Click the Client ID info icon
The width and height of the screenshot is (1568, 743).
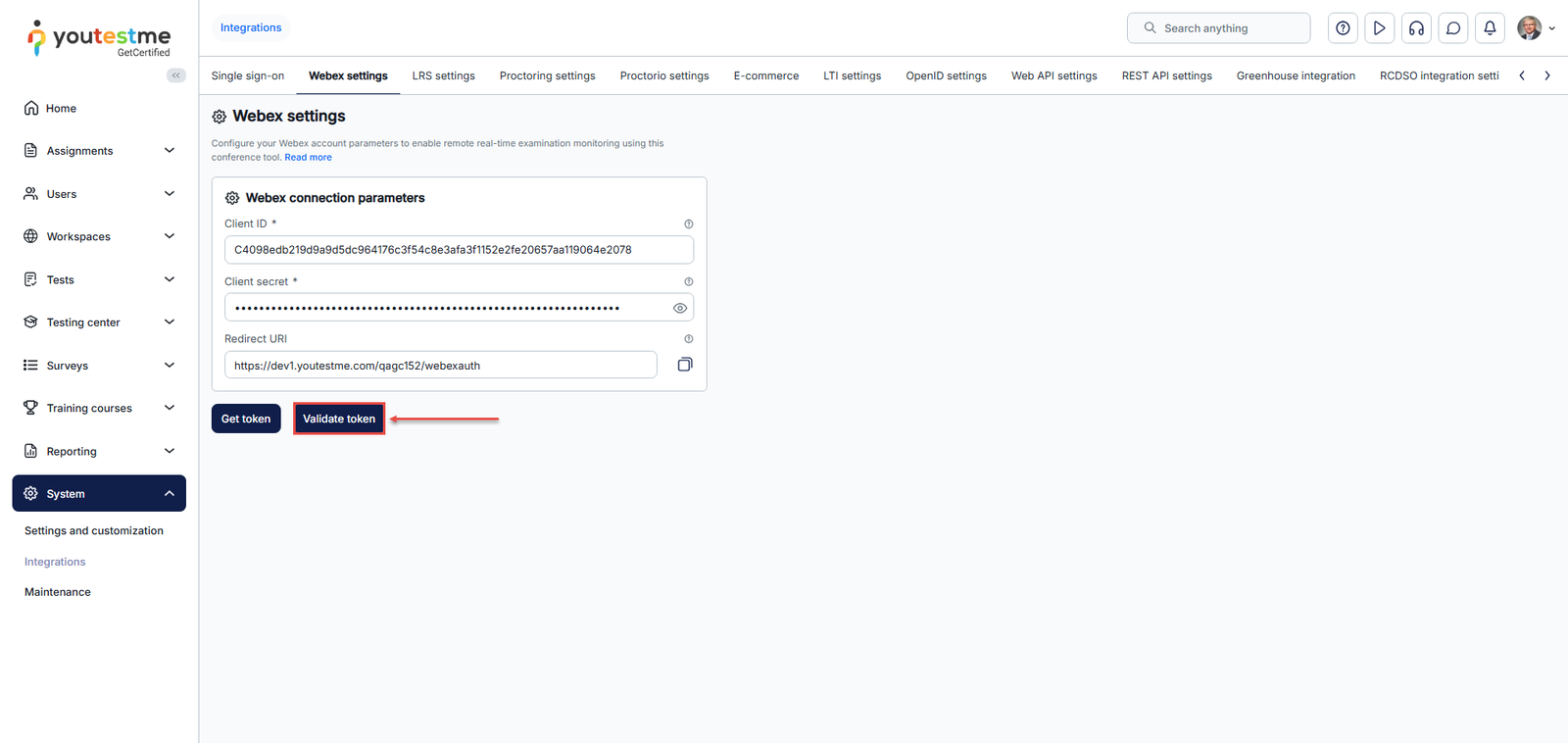pos(688,224)
